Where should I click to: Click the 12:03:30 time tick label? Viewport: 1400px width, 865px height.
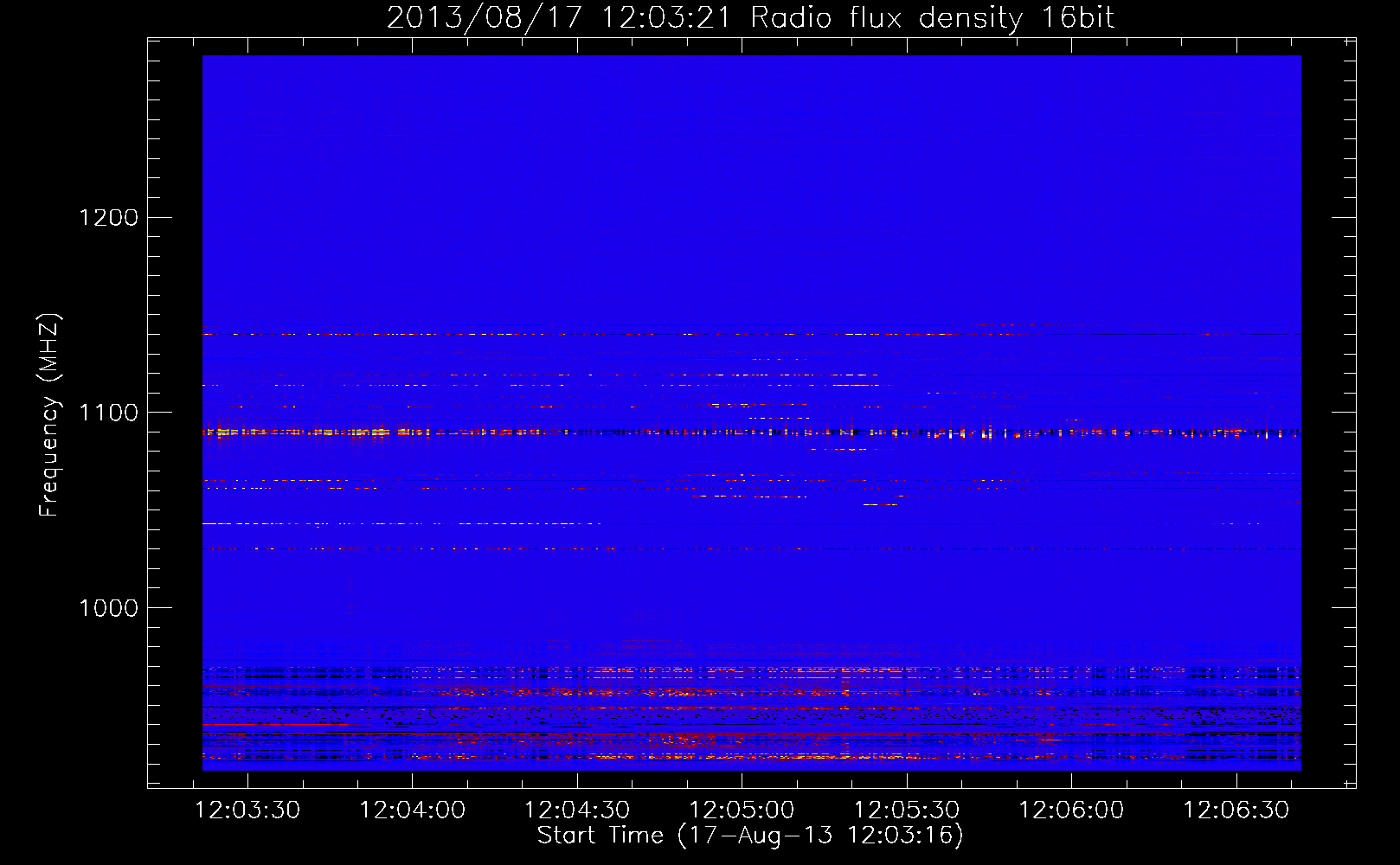(247, 811)
